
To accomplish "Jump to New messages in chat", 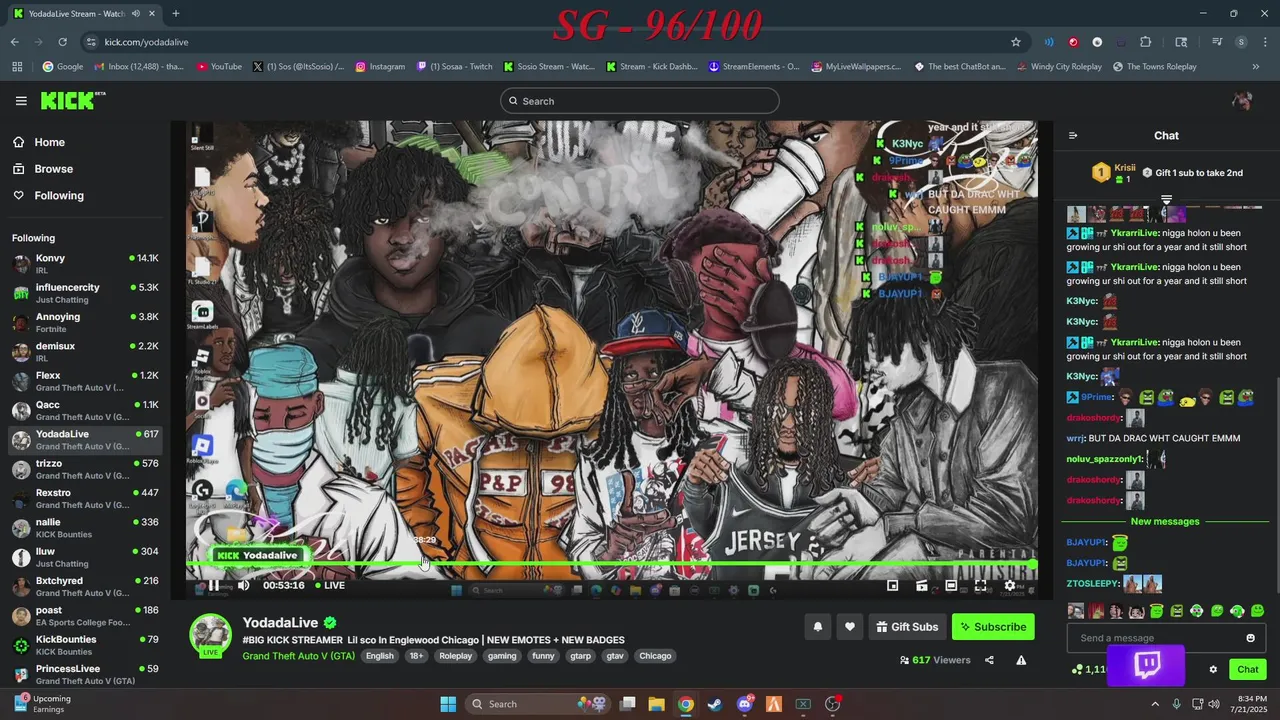I will 1165,521.
